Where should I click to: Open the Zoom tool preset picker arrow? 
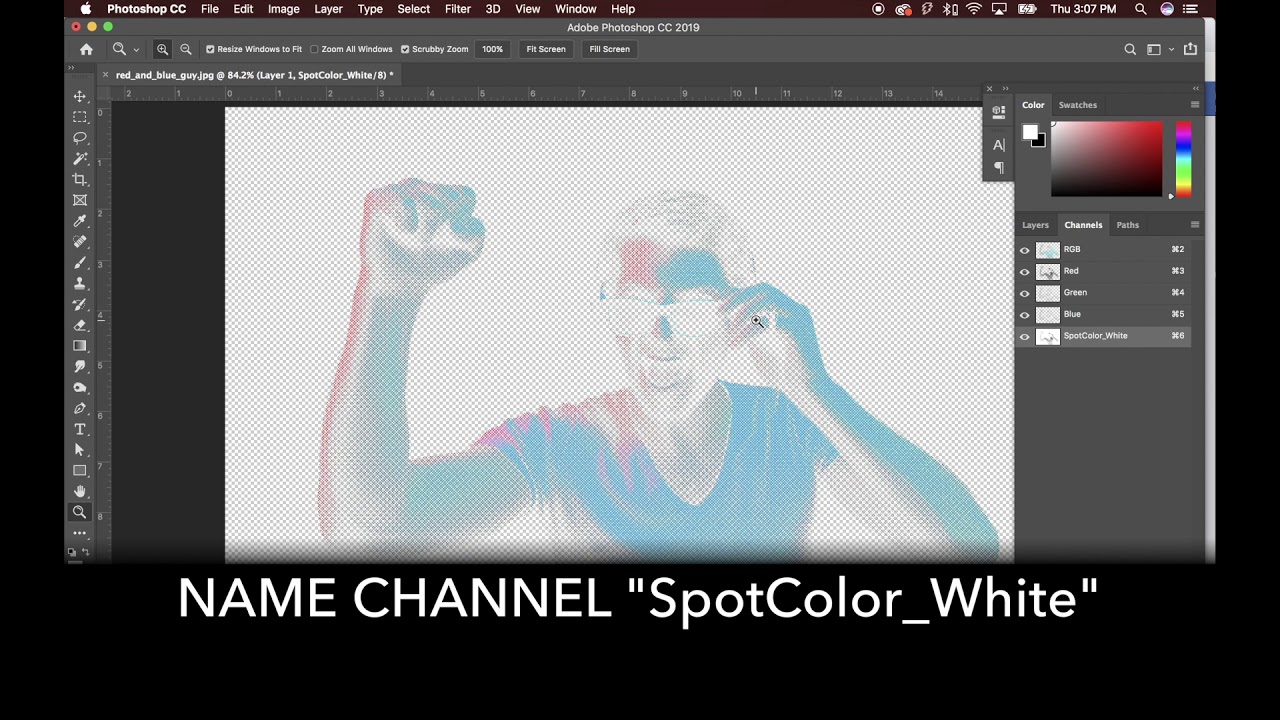coord(136,49)
